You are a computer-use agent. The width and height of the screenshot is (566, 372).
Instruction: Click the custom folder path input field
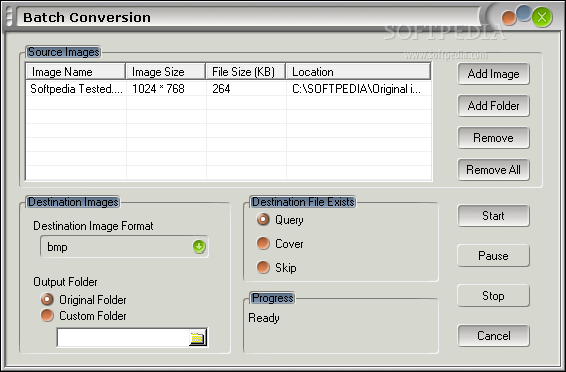tap(123, 338)
